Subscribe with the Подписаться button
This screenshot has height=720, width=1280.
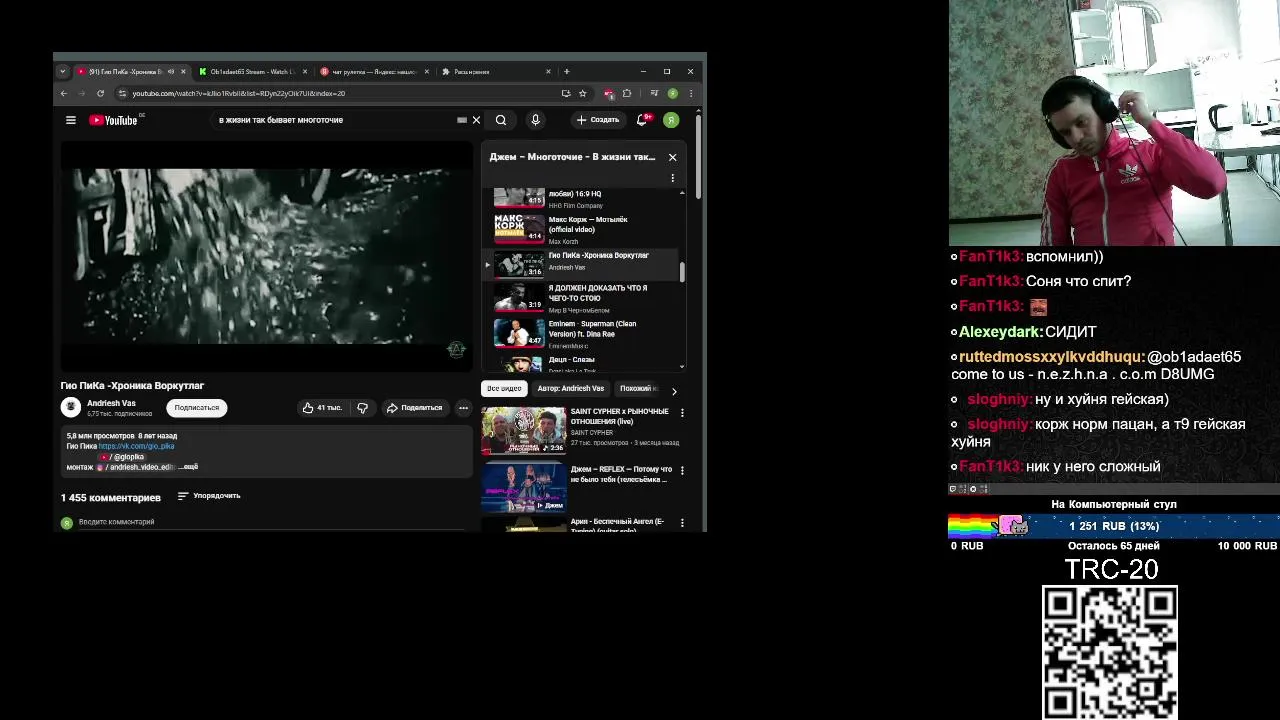pyautogui.click(x=197, y=408)
